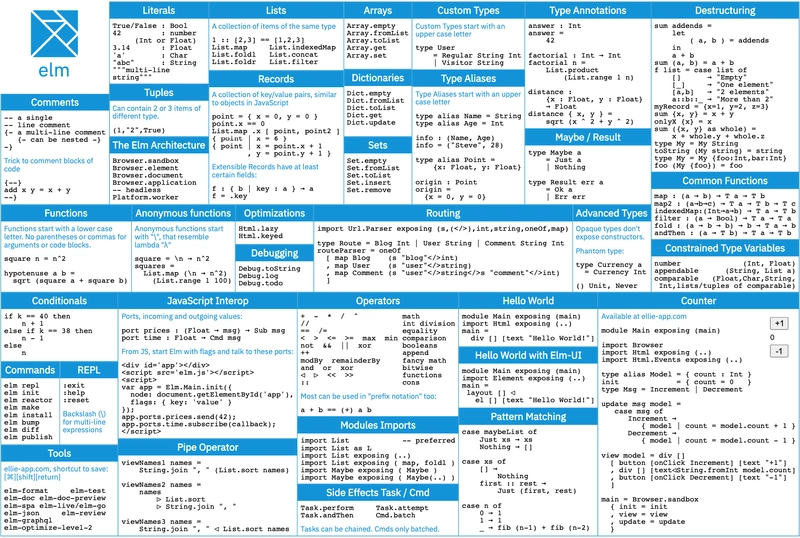
Task: Click the 'Dict.update' entry
Action: point(371,123)
